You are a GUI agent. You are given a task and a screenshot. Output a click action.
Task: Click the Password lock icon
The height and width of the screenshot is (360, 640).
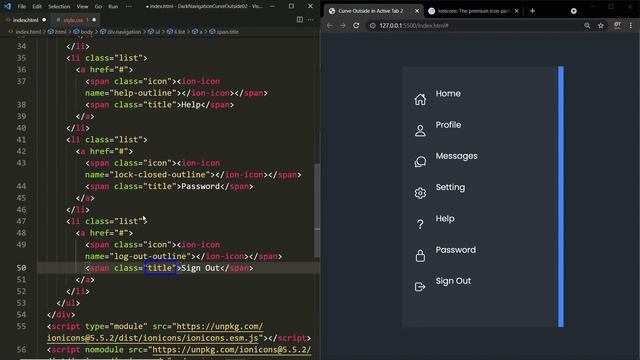(x=420, y=256)
